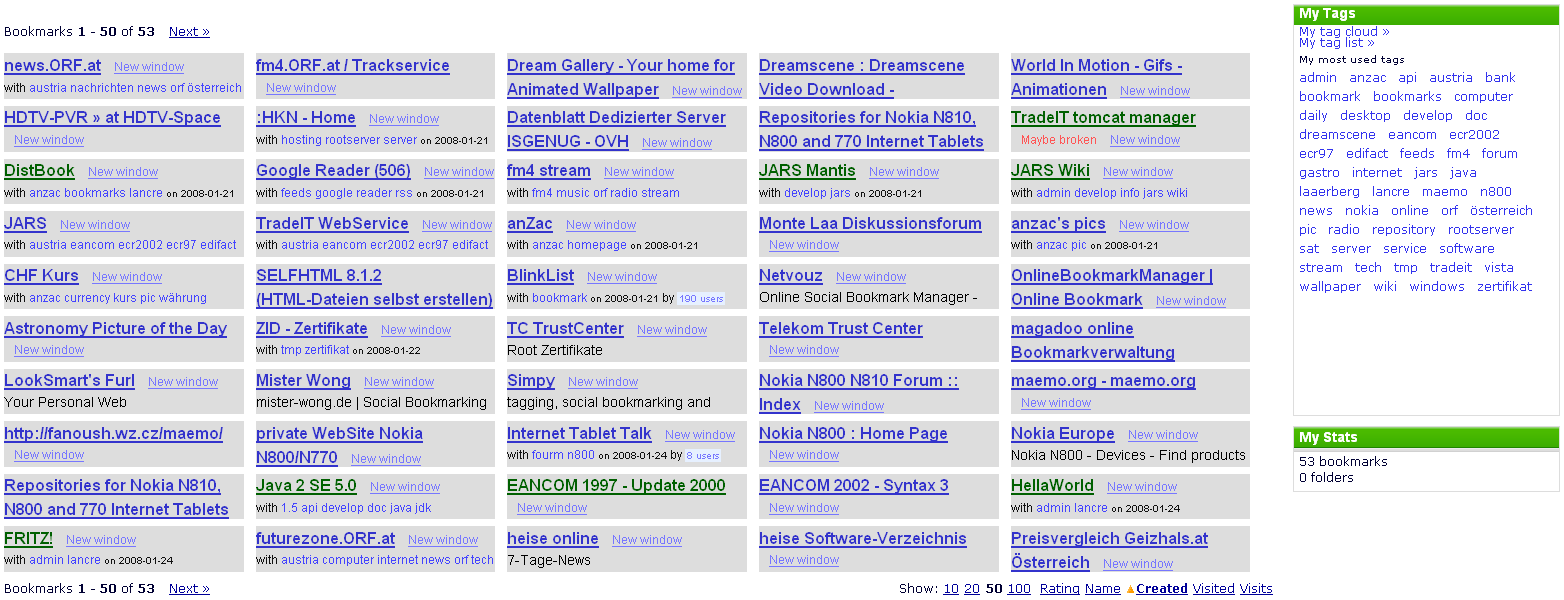
Task: Open Telekom Trust Center bookmark
Action: (841, 329)
